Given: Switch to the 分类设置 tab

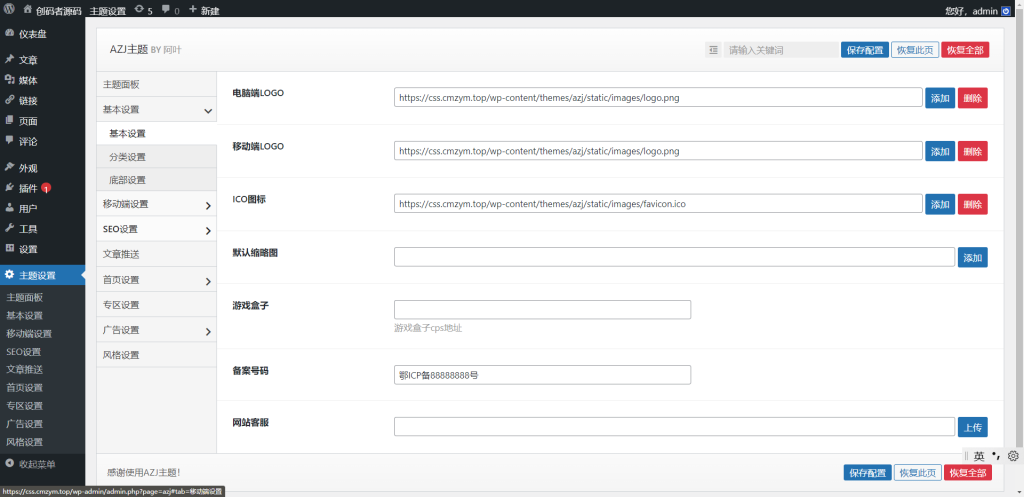Looking at the screenshot, I should pos(127,157).
